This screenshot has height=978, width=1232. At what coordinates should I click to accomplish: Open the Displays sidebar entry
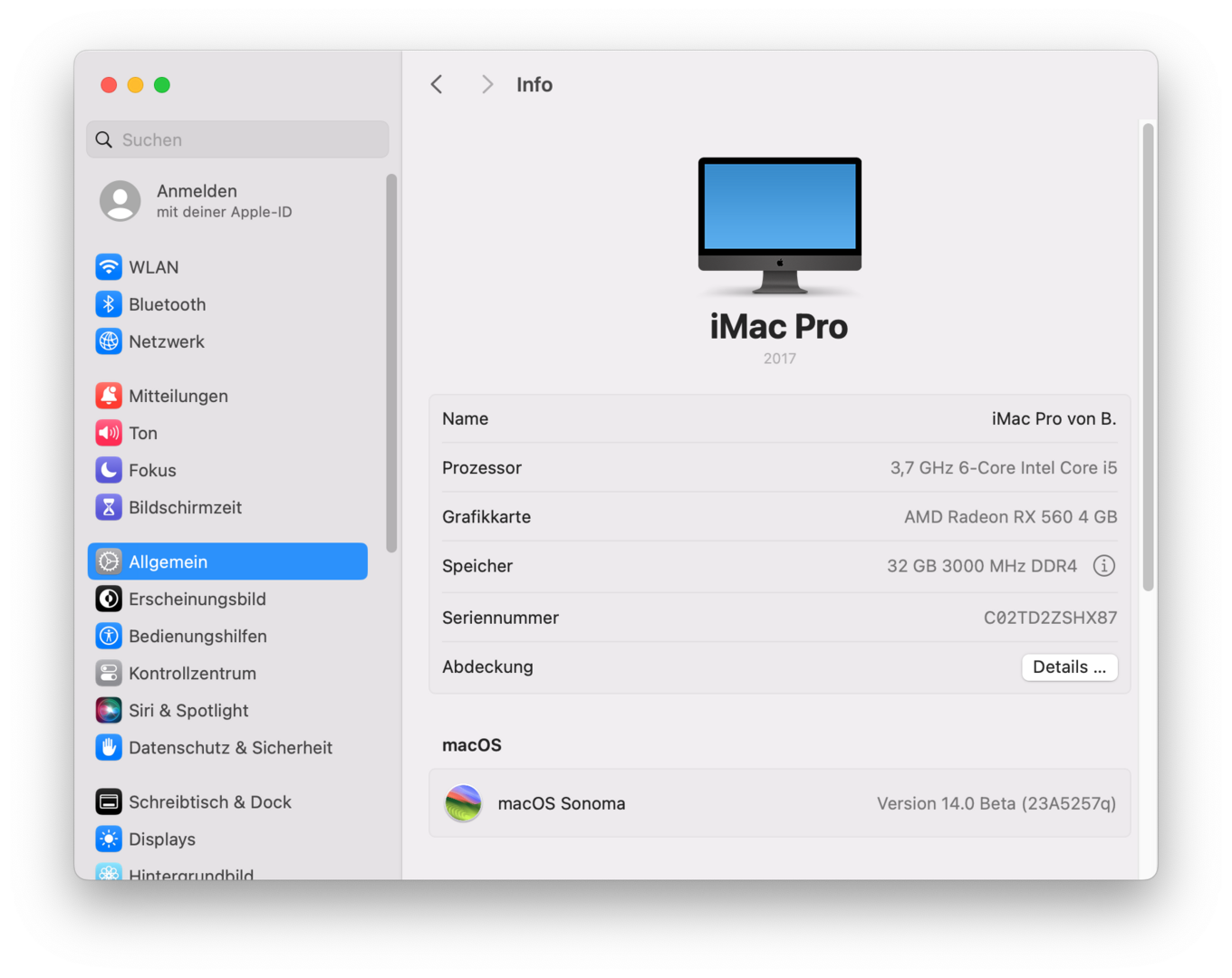pyautogui.click(x=227, y=839)
